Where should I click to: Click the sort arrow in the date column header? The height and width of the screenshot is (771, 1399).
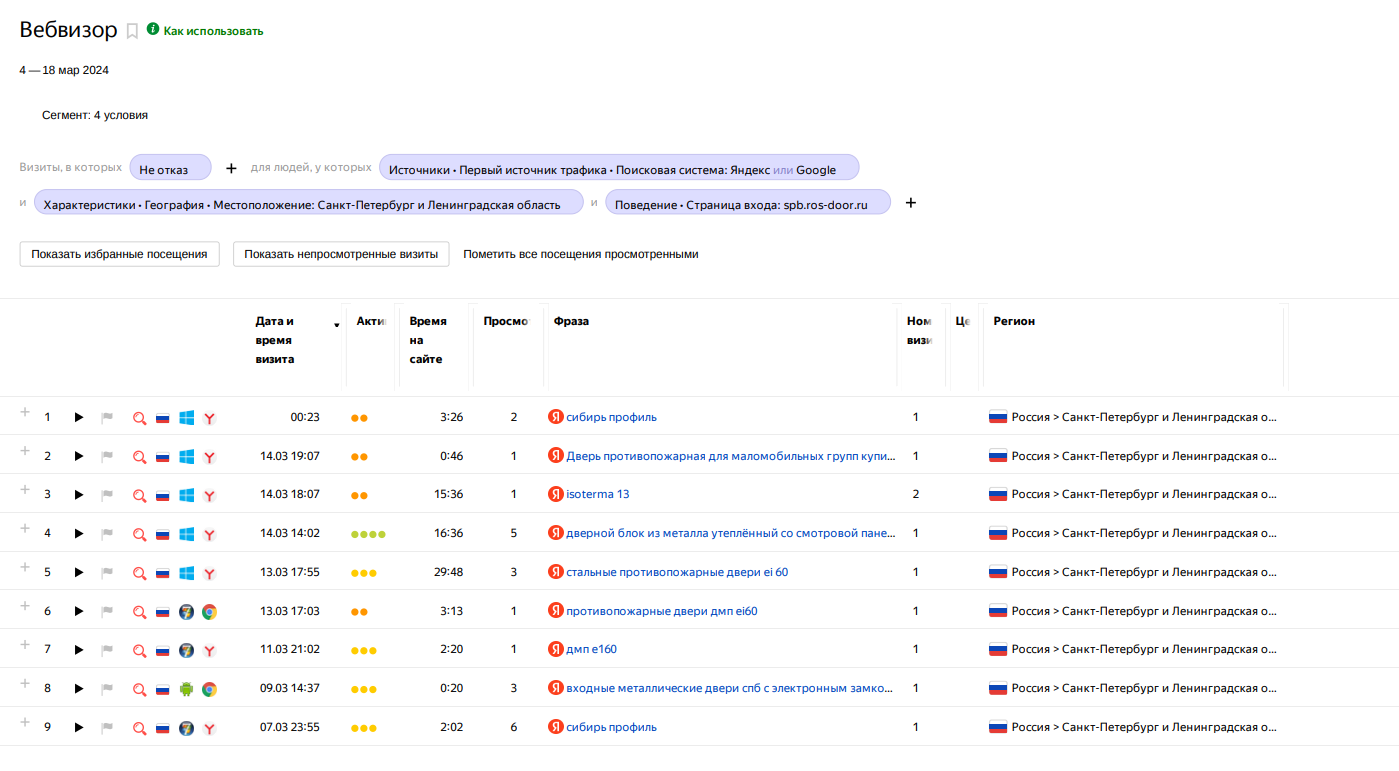(x=336, y=325)
